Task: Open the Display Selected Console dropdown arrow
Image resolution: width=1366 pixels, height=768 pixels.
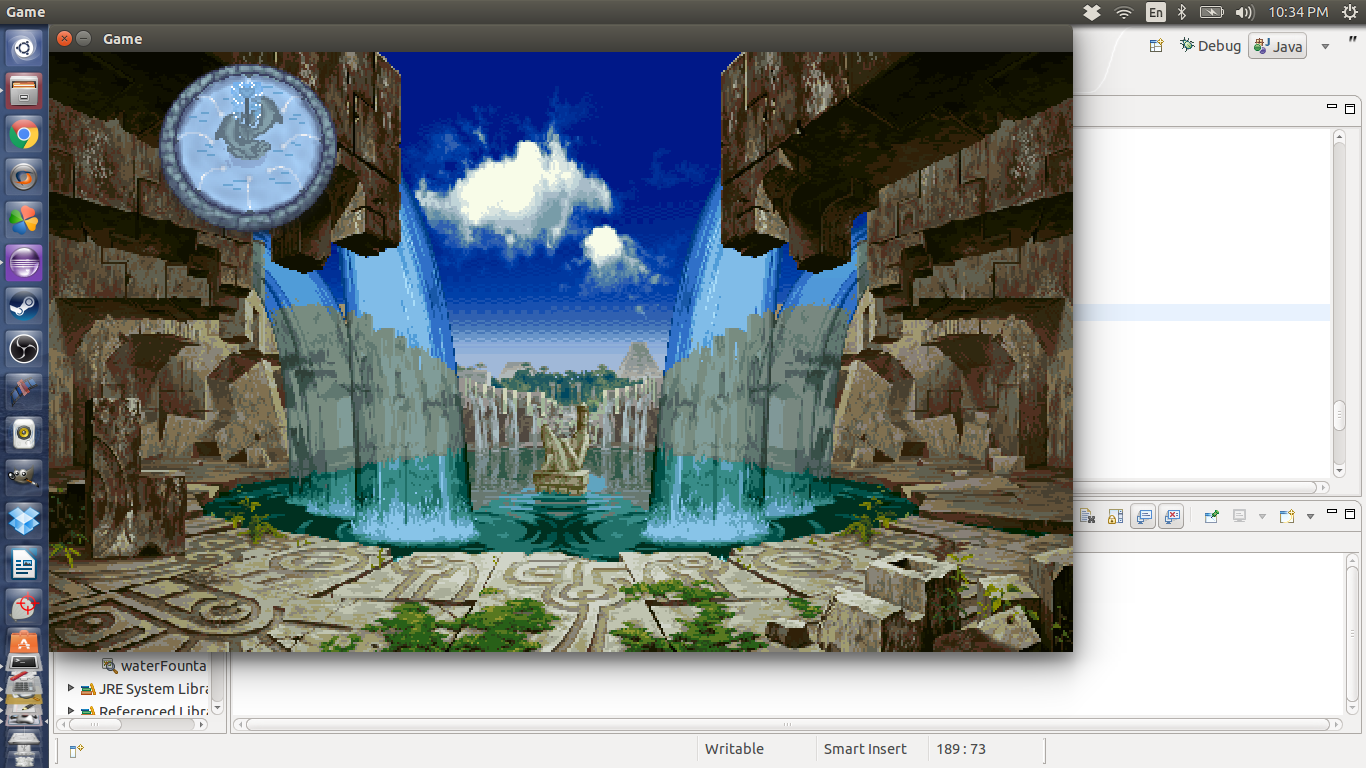Action: pos(1262,517)
